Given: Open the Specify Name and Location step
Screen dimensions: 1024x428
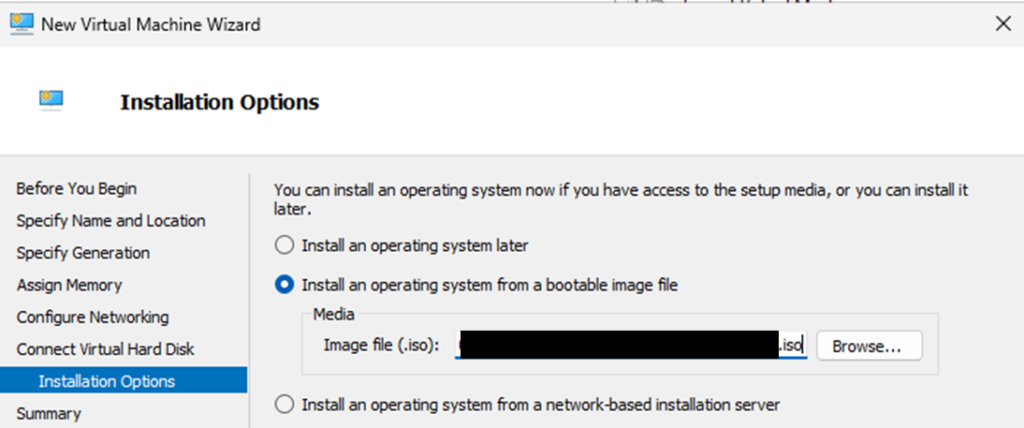Looking at the screenshot, I should (x=111, y=221).
